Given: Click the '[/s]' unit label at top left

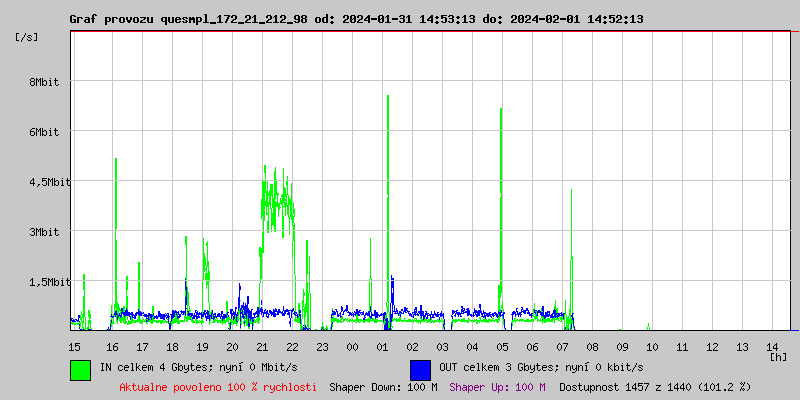Looking at the screenshot, I should tap(27, 36).
